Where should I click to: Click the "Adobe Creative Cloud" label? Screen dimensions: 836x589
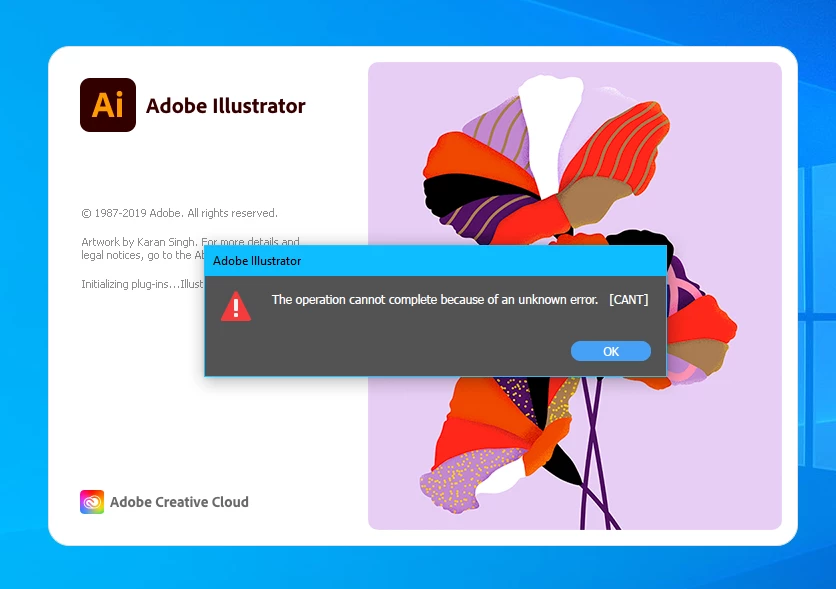pyautogui.click(x=179, y=502)
